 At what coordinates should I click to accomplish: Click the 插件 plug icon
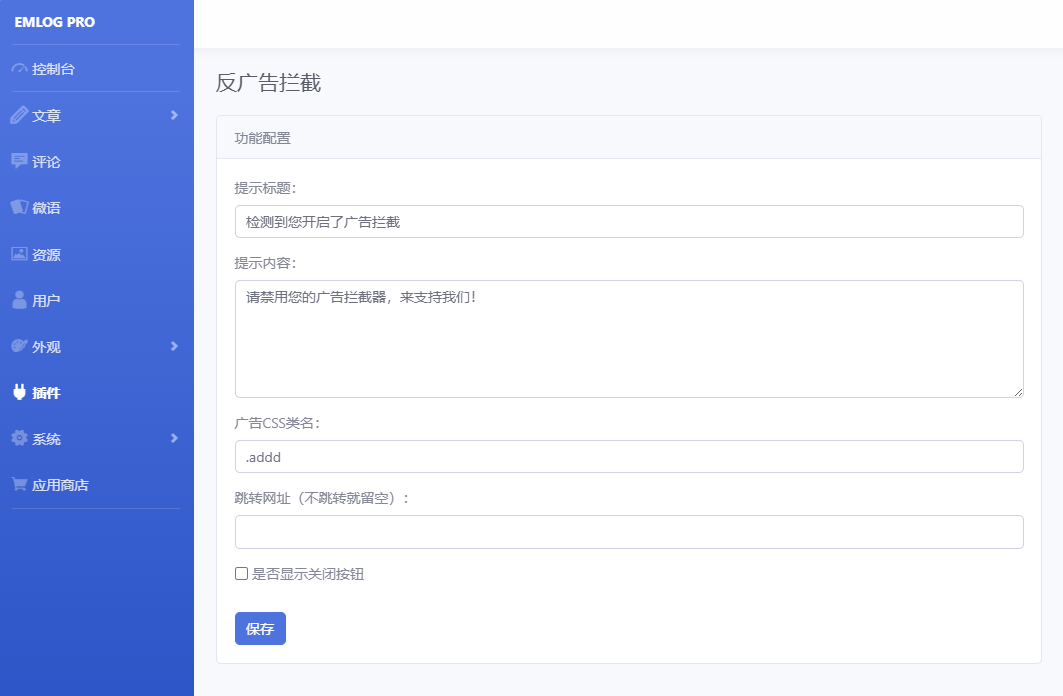click(x=19, y=392)
